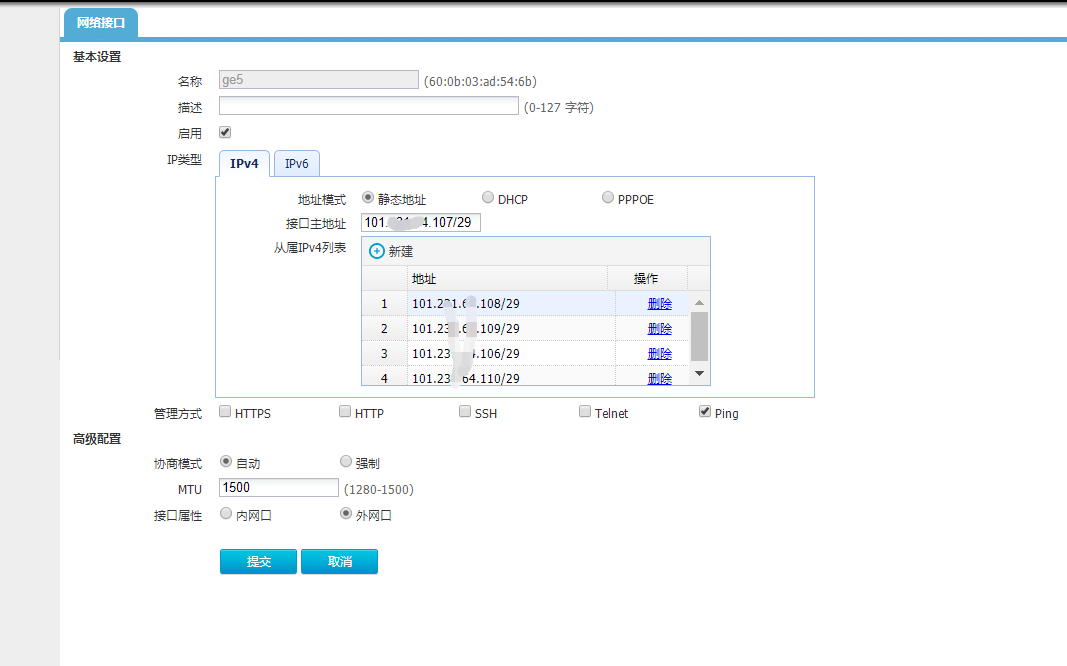Delete the first secondary address row

[x=659, y=303]
